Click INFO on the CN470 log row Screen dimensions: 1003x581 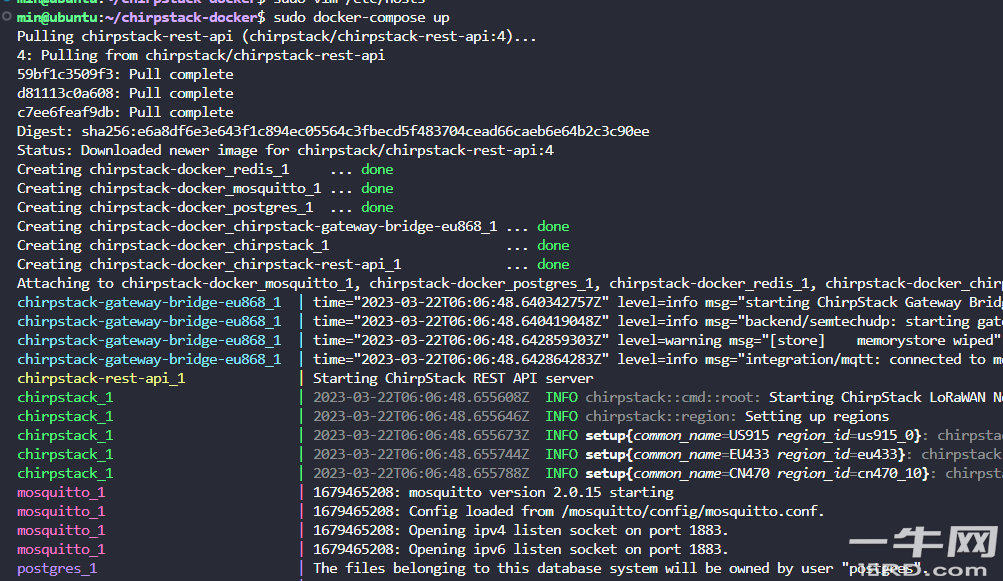[562, 474]
